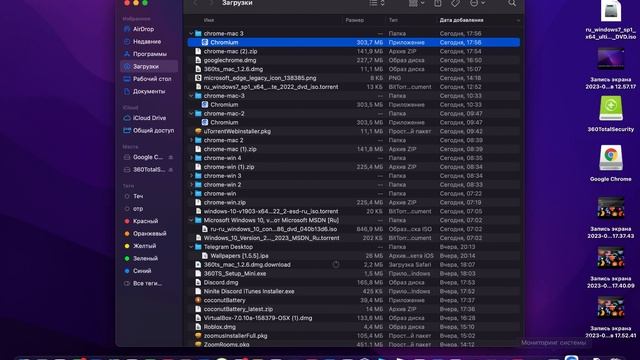Go forward with the Finder forward arrow
Screen dimensions: 640x360
[210, 3]
